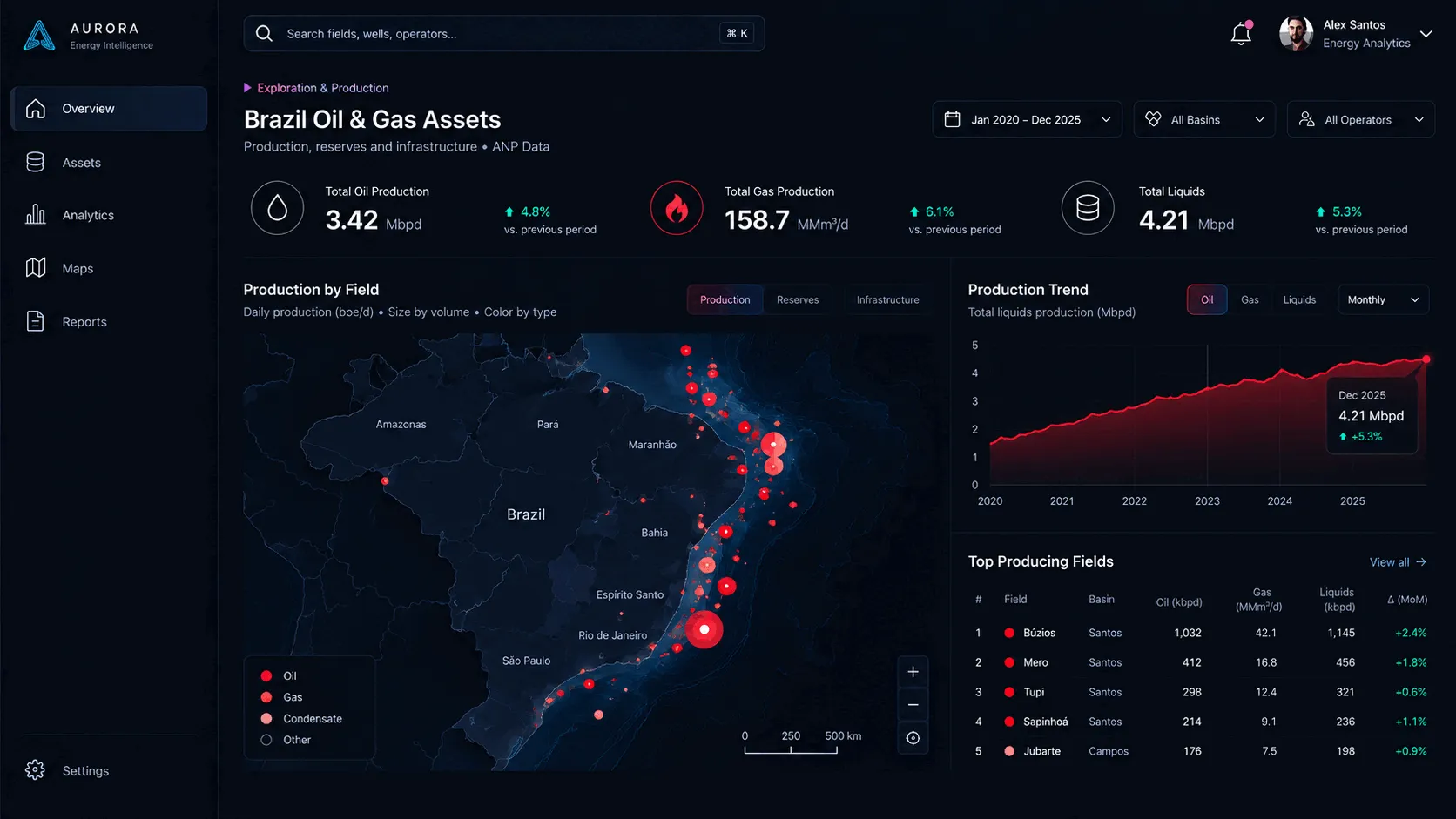Click Tupi field row name
Image resolution: width=1456 pixels, height=819 pixels.
pos(1034,692)
